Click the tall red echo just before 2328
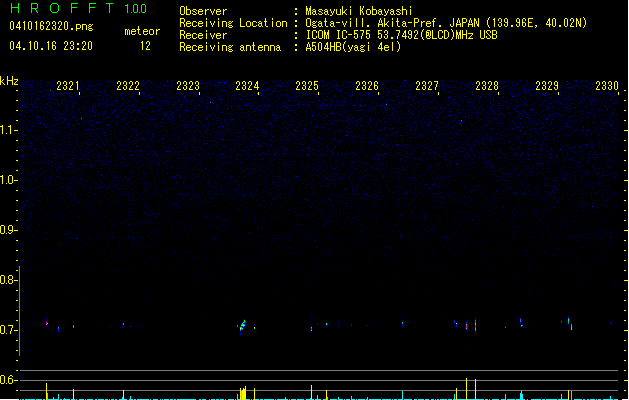The image size is (629, 400). coord(475,326)
